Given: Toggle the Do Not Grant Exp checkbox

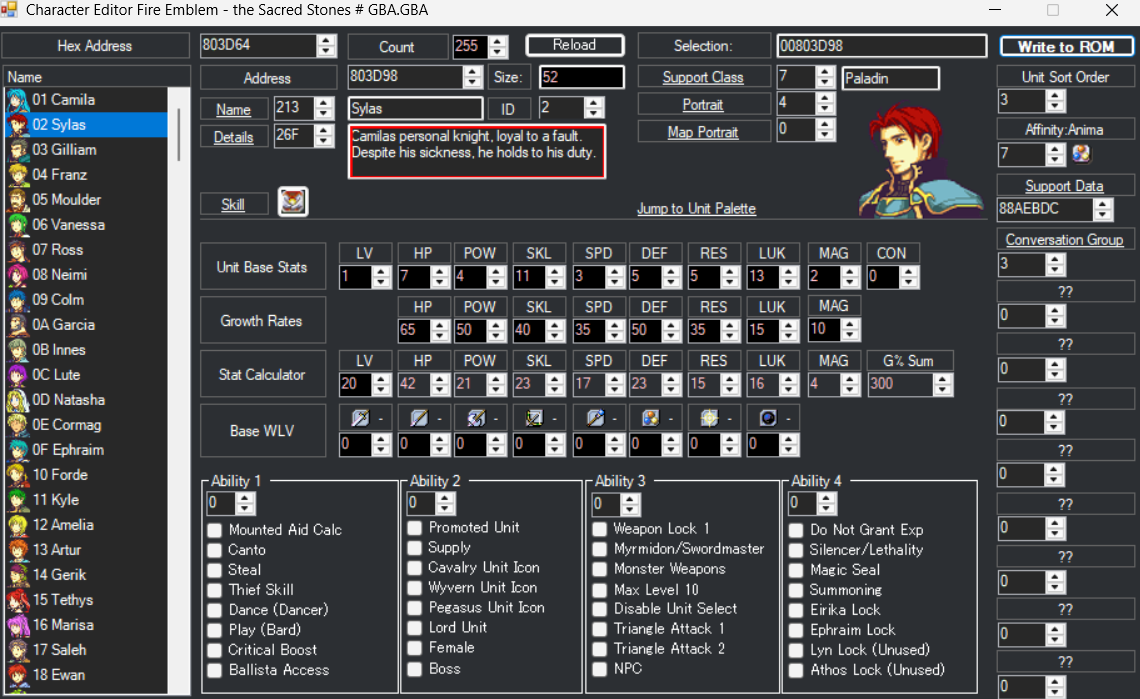Looking at the screenshot, I should (796, 530).
